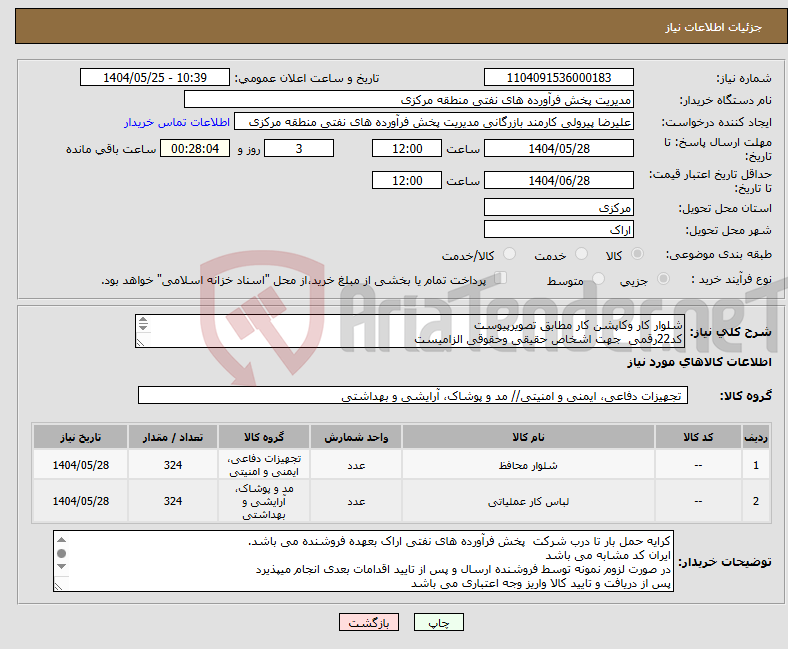Viewport: 788px width, 649px height.
Task: Click column header تاریخ نیاز
Action: pos(80,437)
